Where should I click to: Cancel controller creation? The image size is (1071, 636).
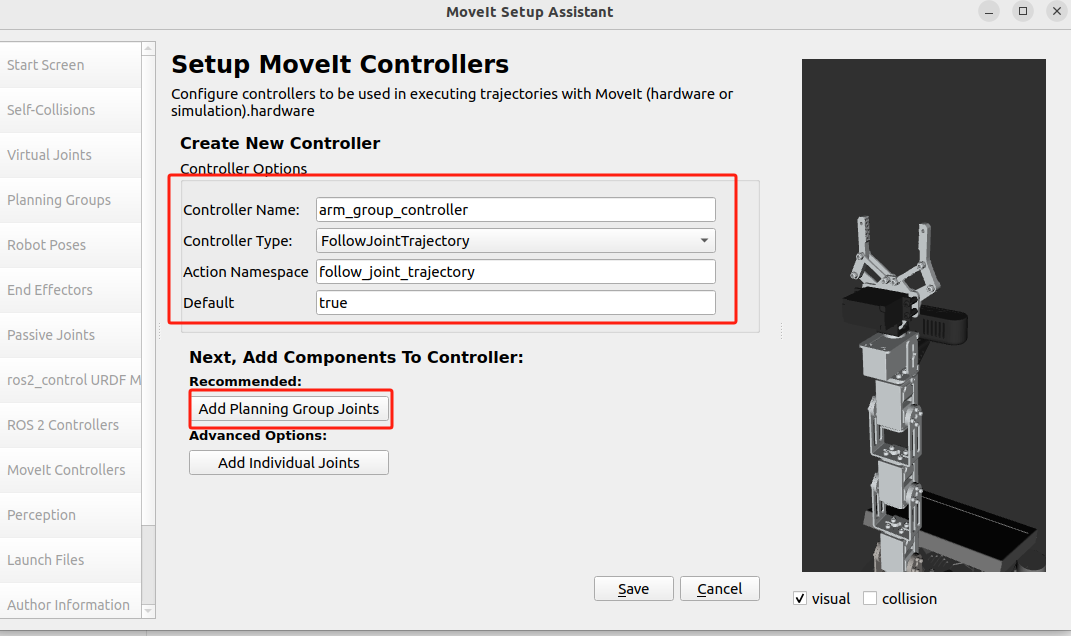(x=720, y=589)
